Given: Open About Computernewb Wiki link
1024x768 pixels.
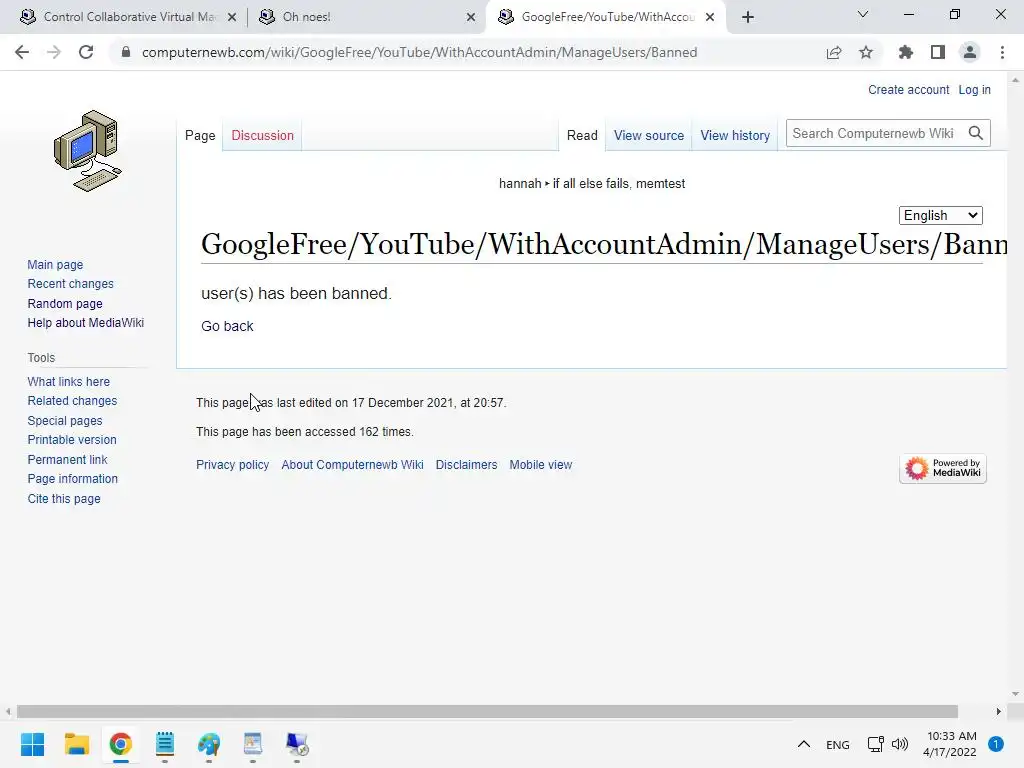Looking at the screenshot, I should tap(352, 464).
